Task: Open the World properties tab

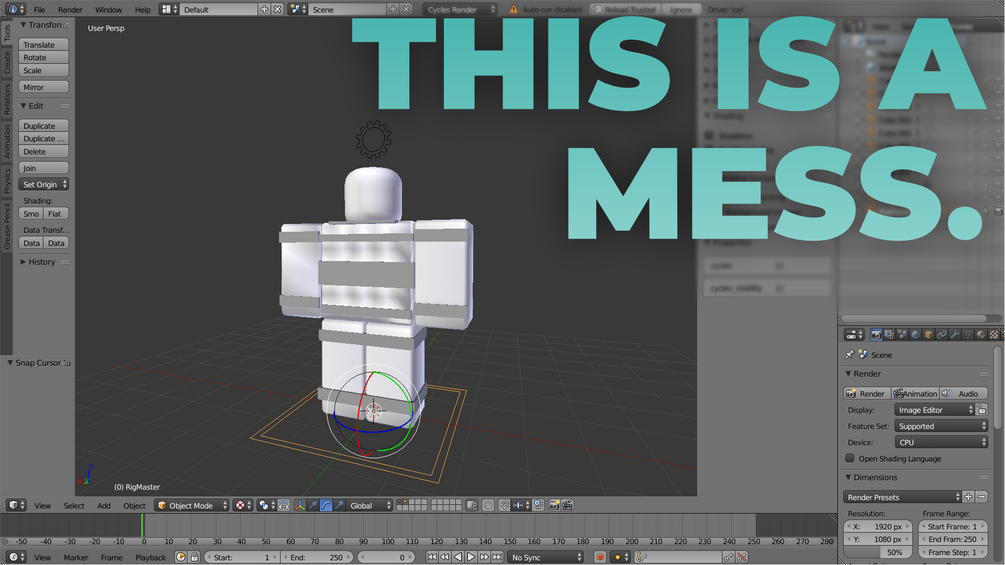Action: (915, 334)
